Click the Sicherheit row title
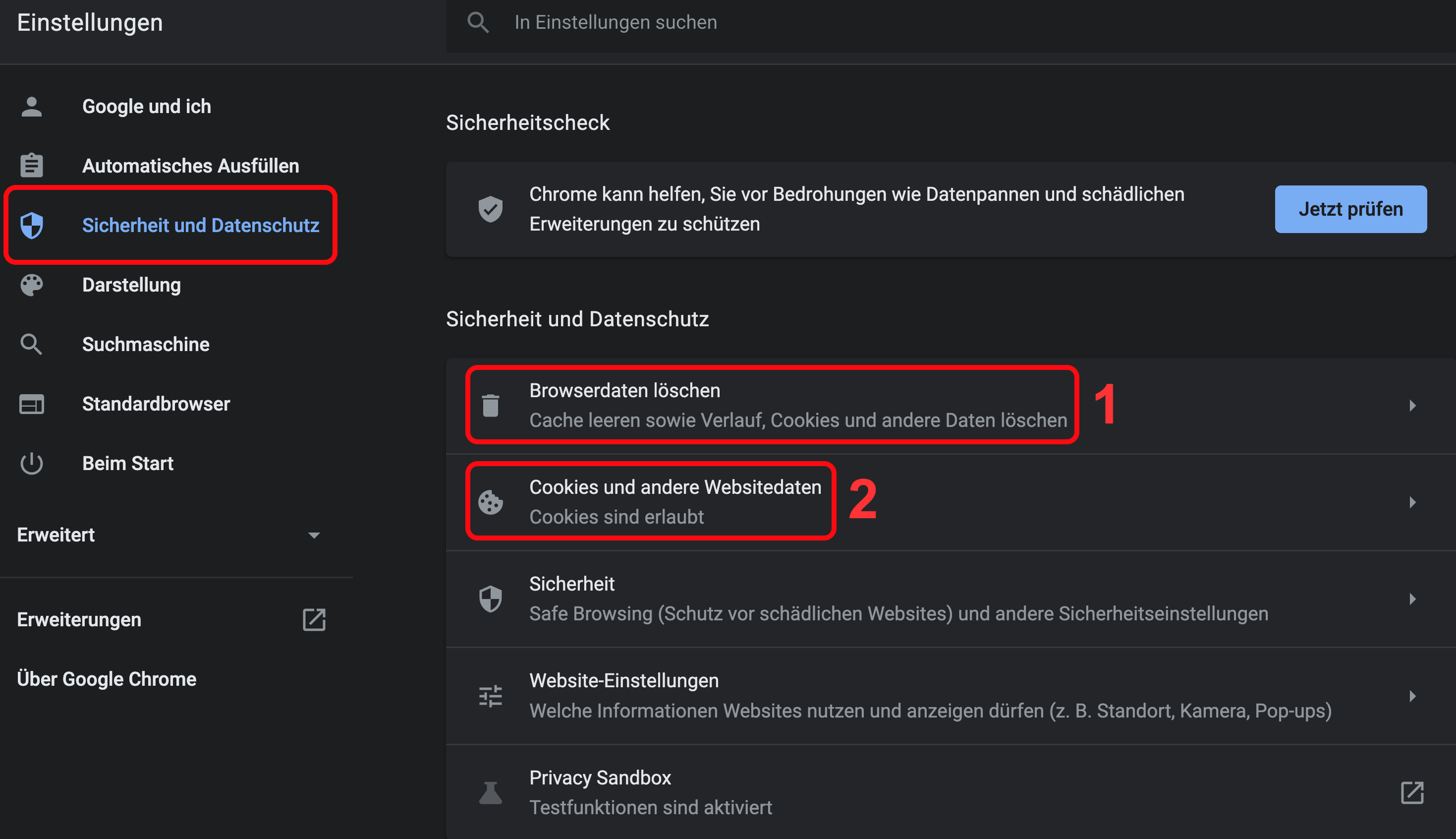Screen dimensions: 1456x839 572,584
